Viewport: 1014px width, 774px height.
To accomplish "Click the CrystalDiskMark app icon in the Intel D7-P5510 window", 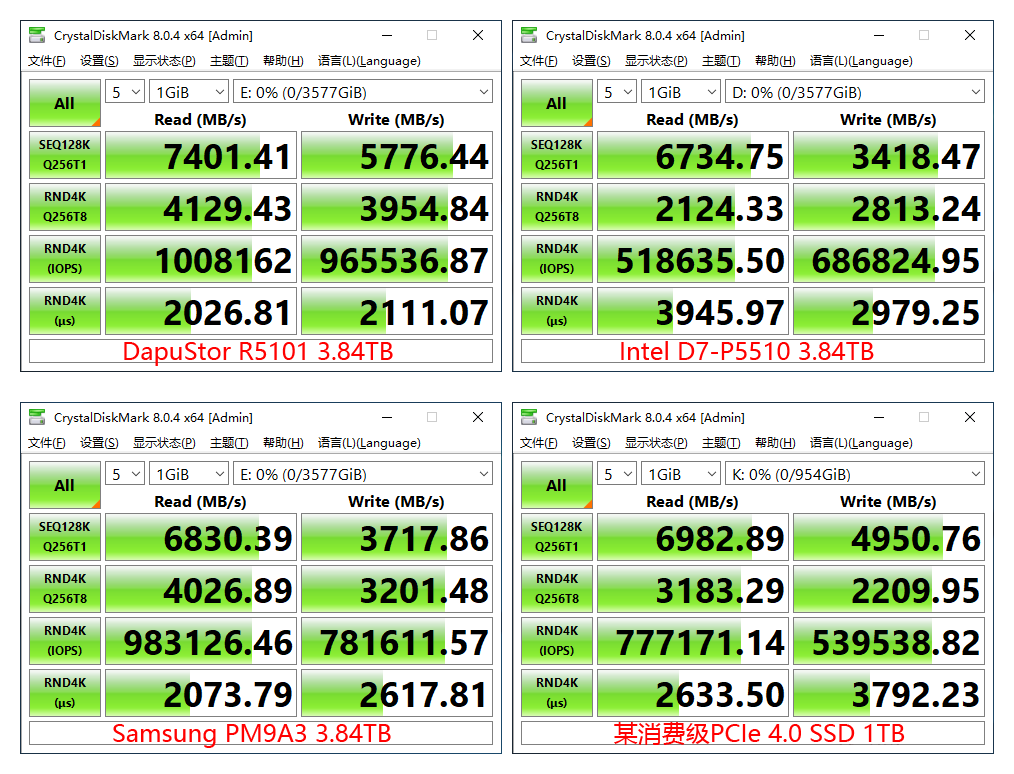I will [x=530, y=35].
